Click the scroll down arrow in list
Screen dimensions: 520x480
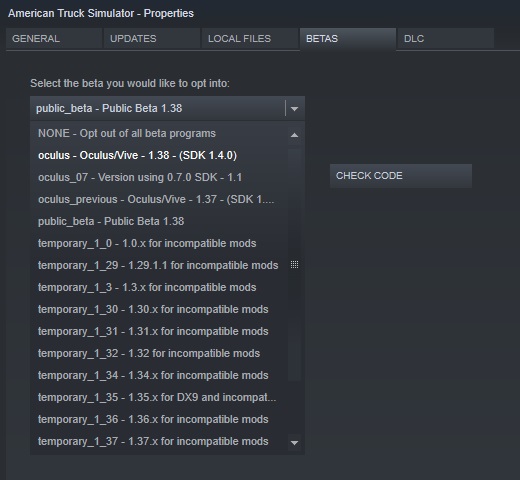(x=294, y=443)
